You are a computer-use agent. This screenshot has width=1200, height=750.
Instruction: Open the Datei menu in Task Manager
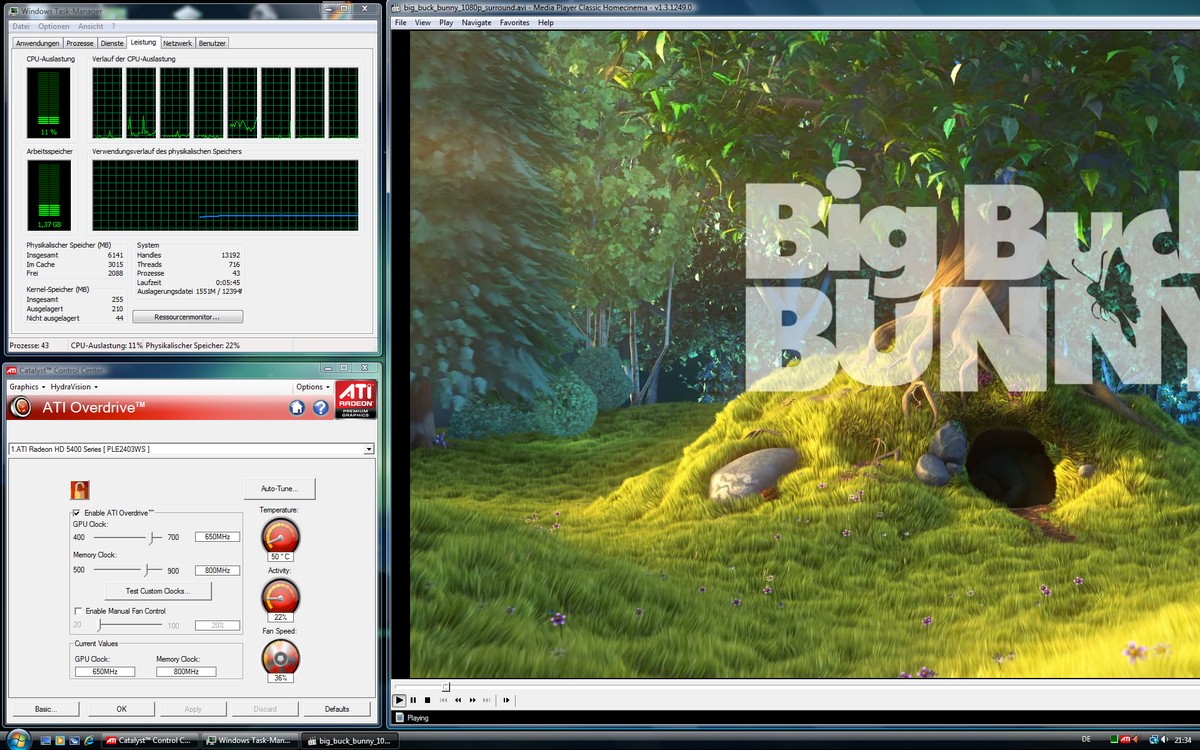point(21,26)
